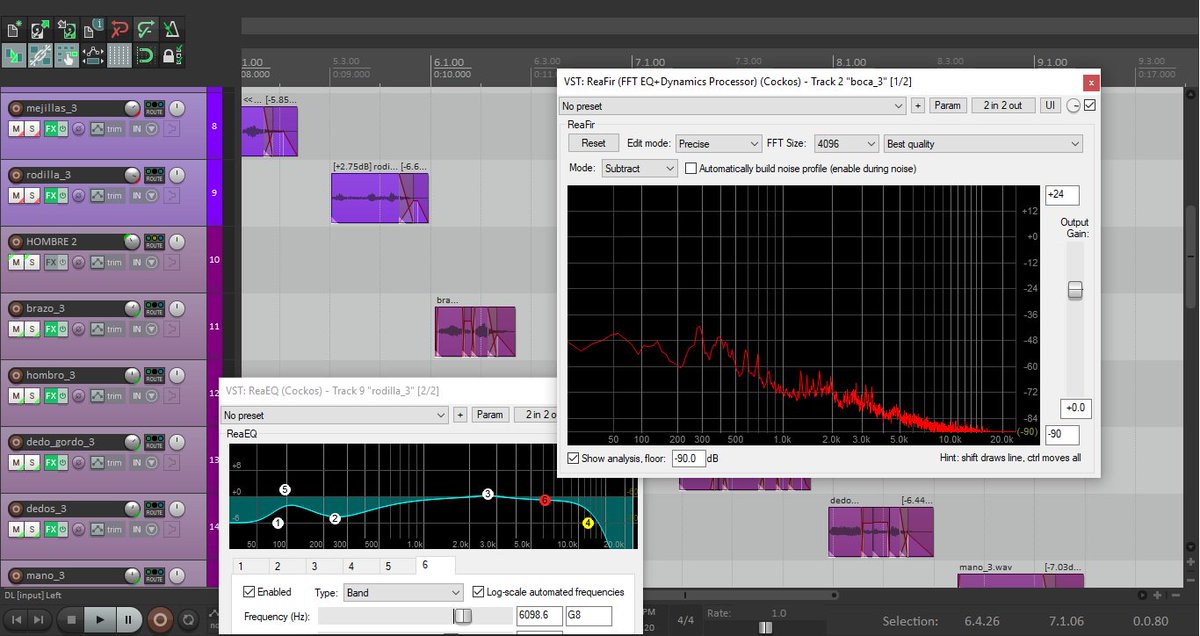Open Best quality dropdown
1200x636 pixels.
click(983, 144)
